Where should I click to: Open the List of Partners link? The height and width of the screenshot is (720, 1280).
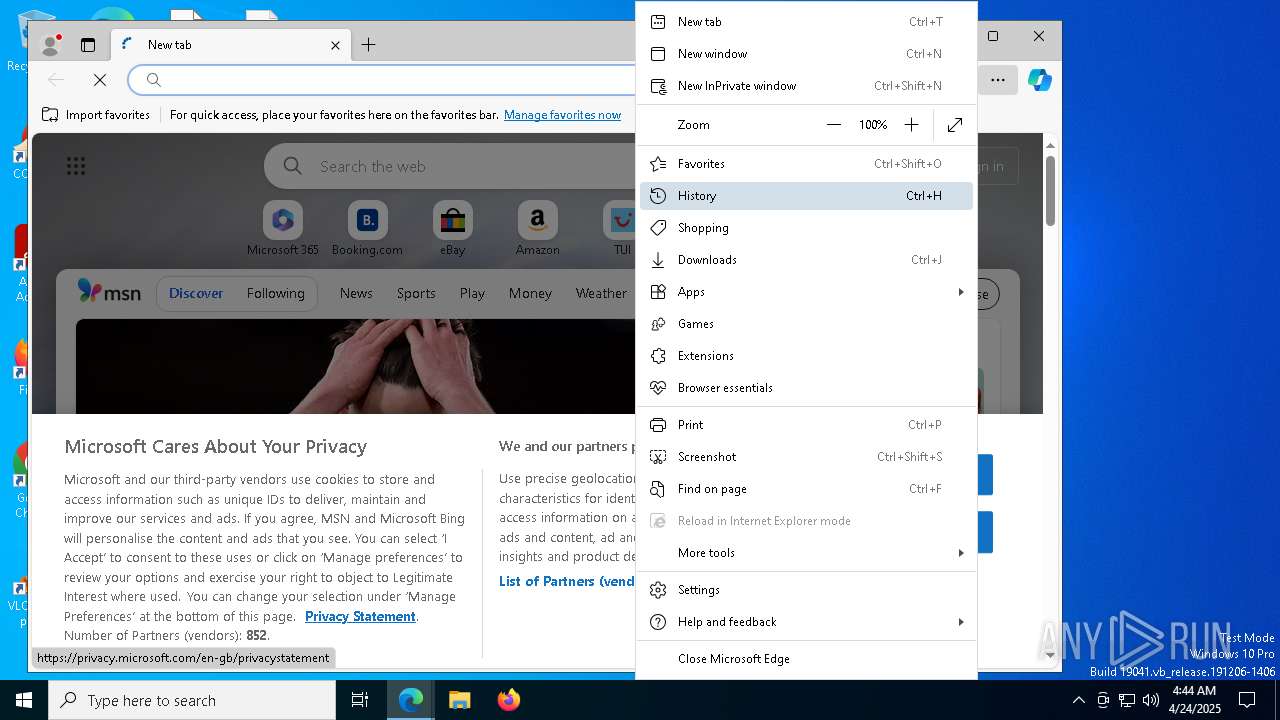click(x=567, y=581)
